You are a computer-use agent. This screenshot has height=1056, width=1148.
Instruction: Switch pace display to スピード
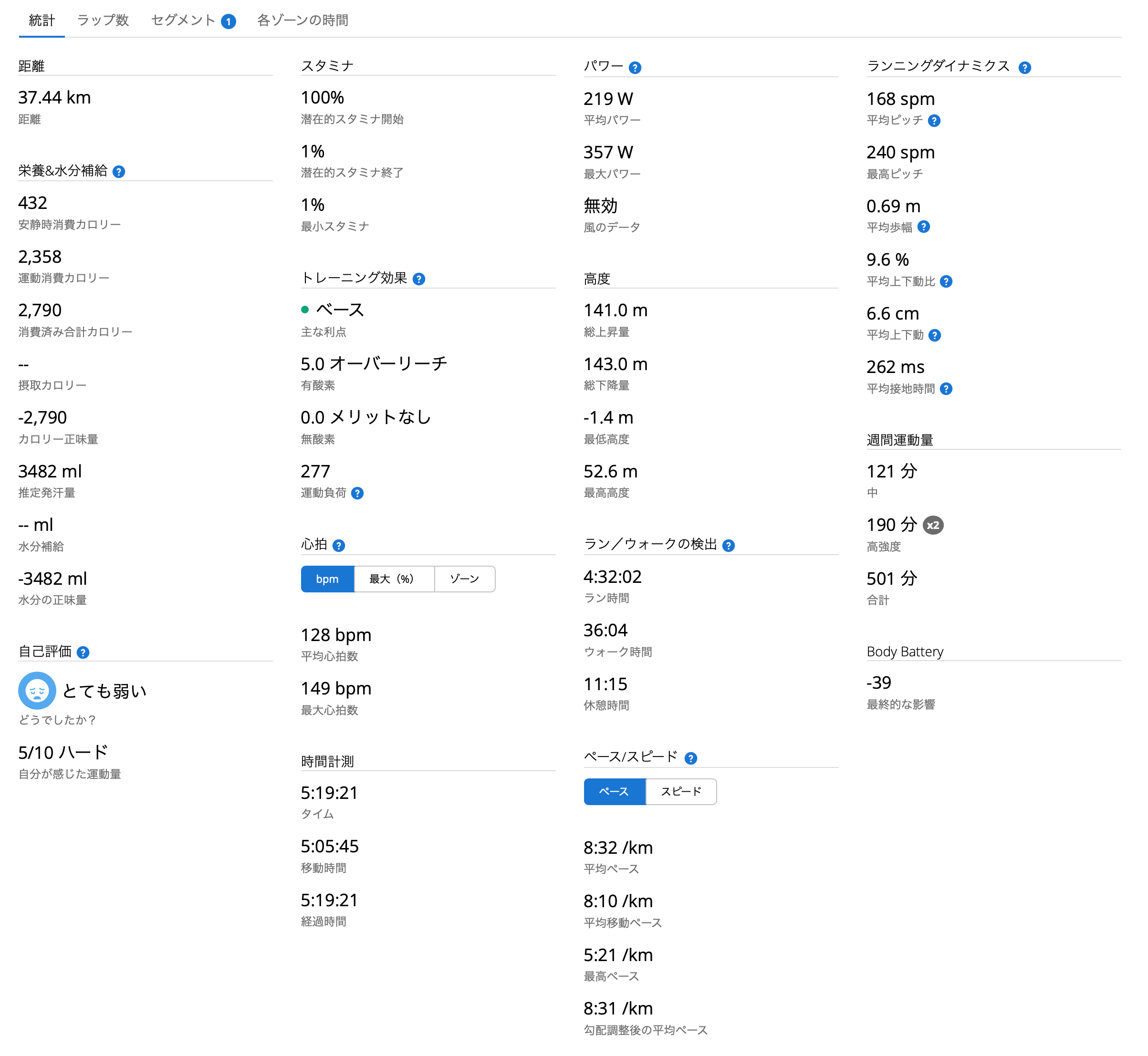(680, 791)
